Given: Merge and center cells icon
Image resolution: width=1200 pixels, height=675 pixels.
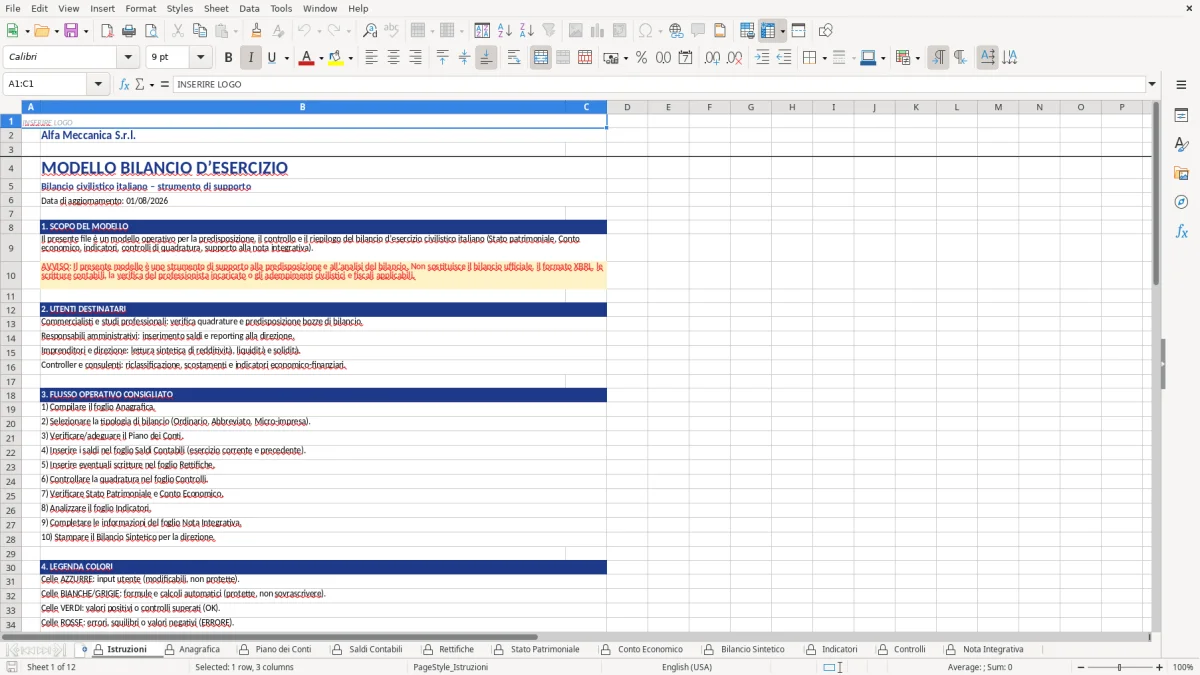Looking at the screenshot, I should click(x=540, y=58).
